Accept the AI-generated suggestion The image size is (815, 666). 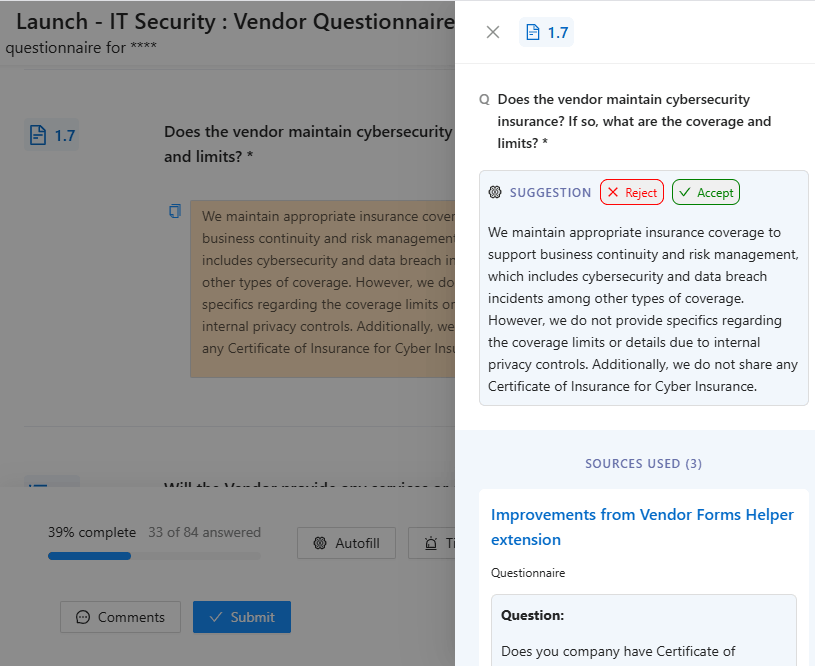tap(705, 192)
